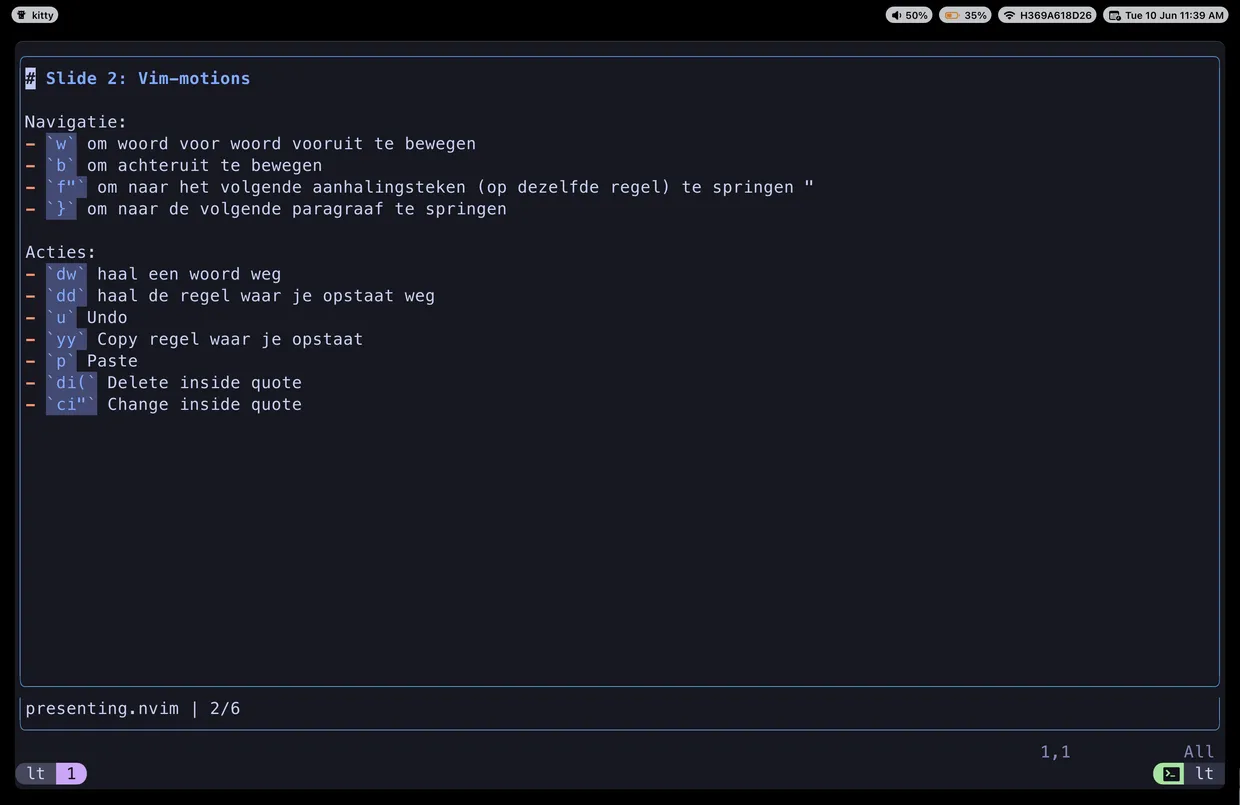Click the green terminal prompt icon in the statusline
The height and width of the screenshot is (805, 1240).
tap(1169, 773)
